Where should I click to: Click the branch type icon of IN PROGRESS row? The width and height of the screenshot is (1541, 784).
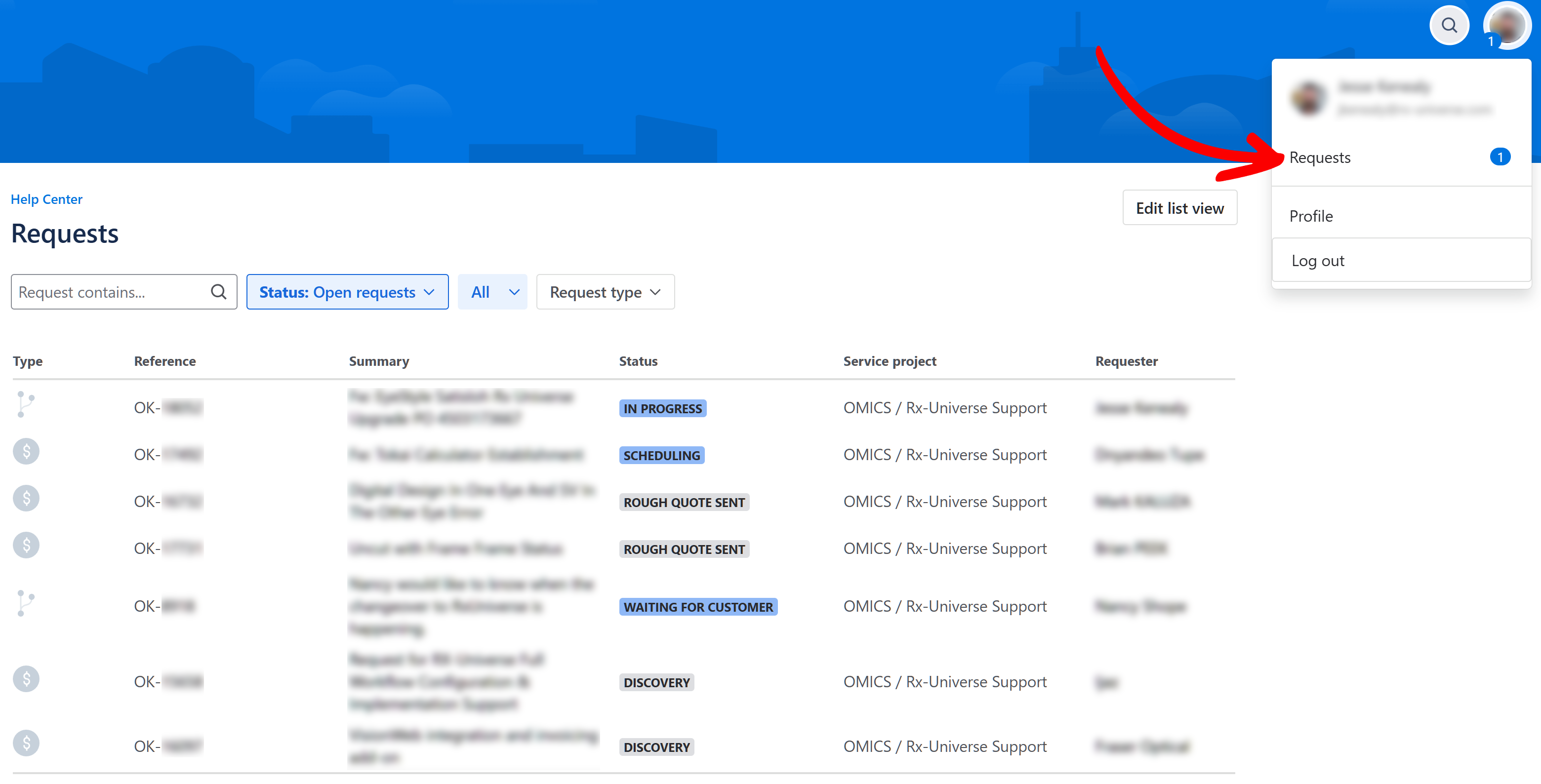26,404
